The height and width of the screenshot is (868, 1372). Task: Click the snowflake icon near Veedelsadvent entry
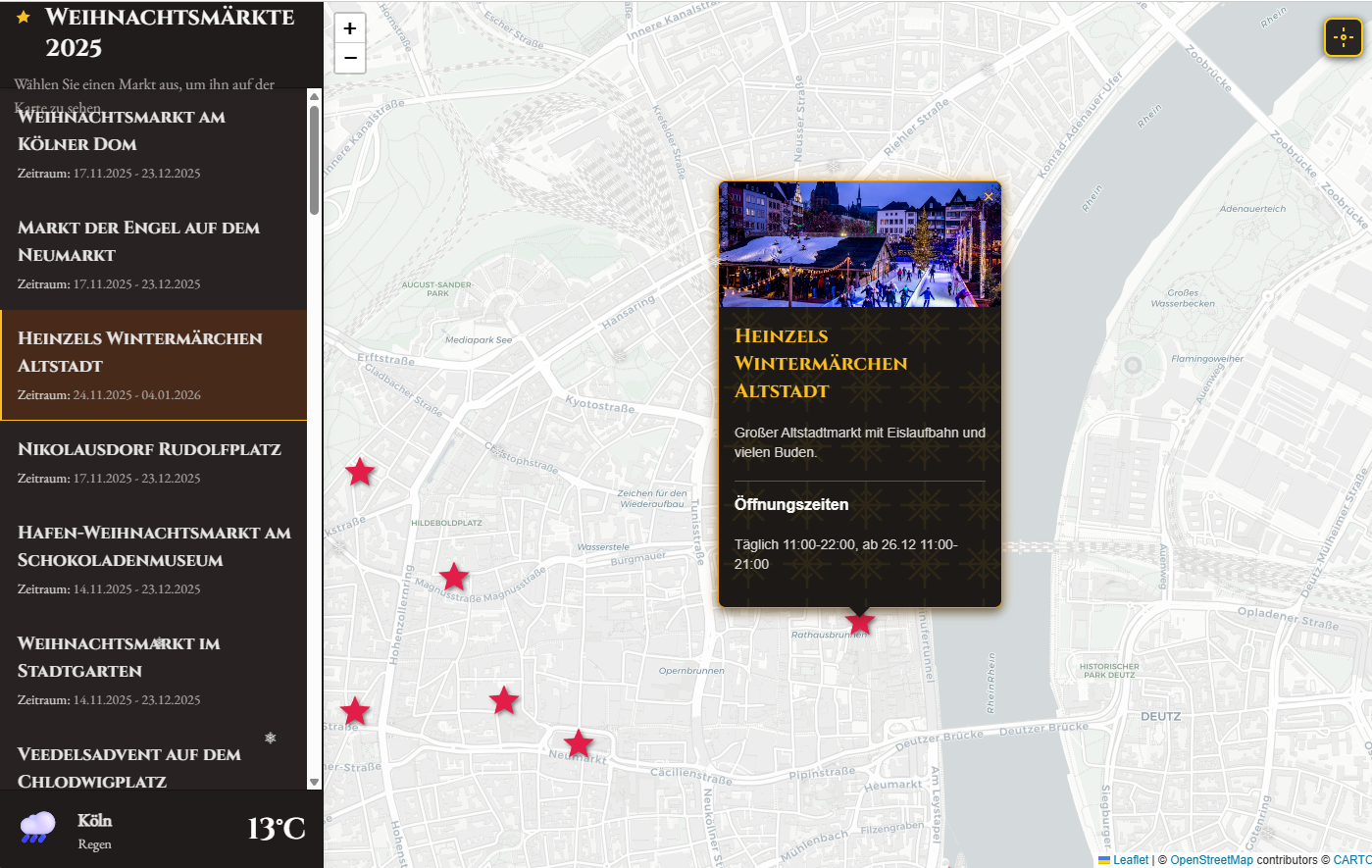(270, 737)
